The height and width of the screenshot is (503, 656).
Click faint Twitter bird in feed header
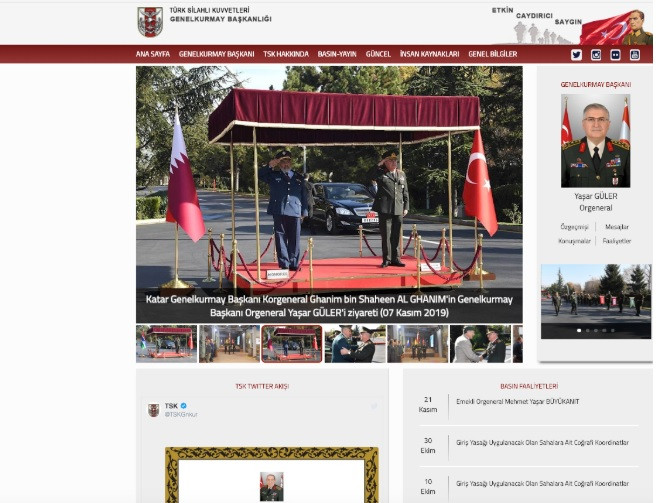pyautogui.click(x=374, y=406)
